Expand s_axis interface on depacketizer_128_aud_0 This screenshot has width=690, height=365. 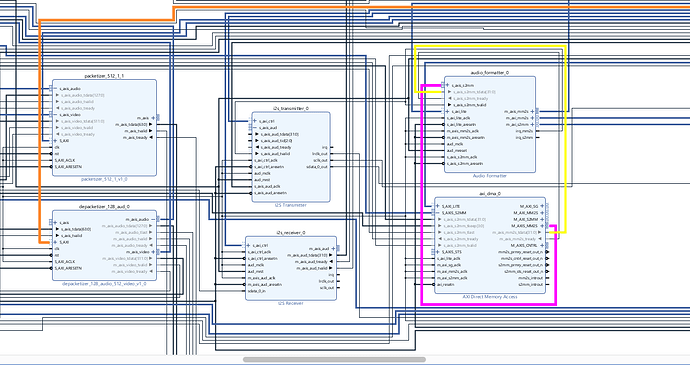[55, 223]
